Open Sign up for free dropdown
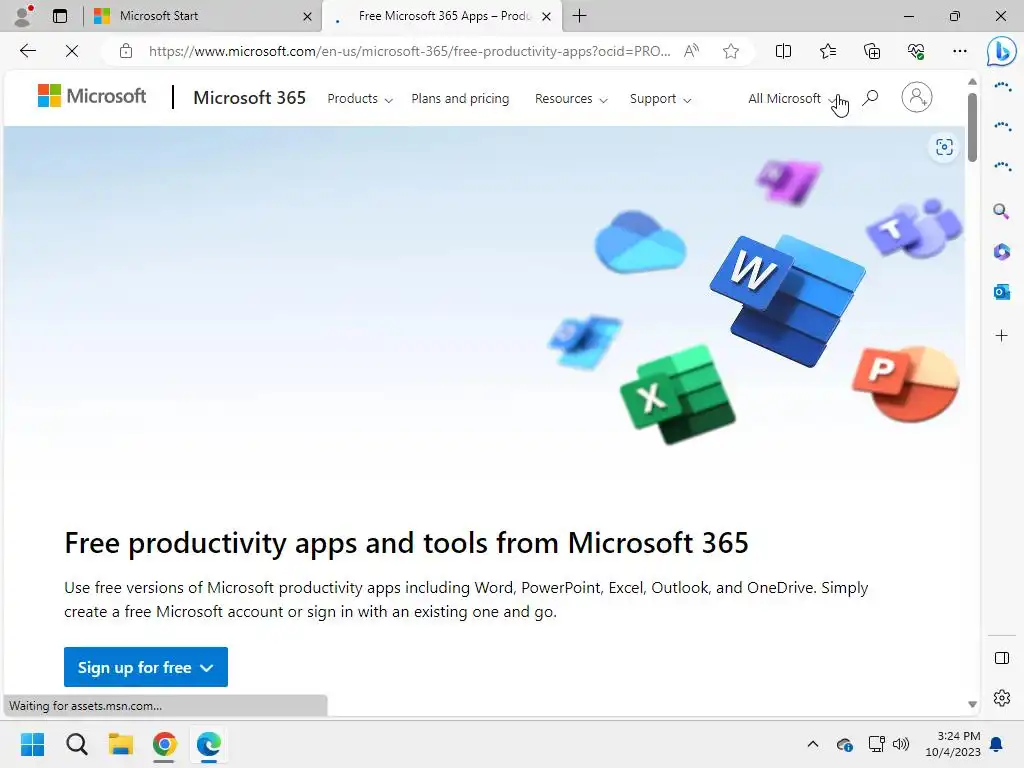The image size is (1024, 768). [x=146, y=667]
